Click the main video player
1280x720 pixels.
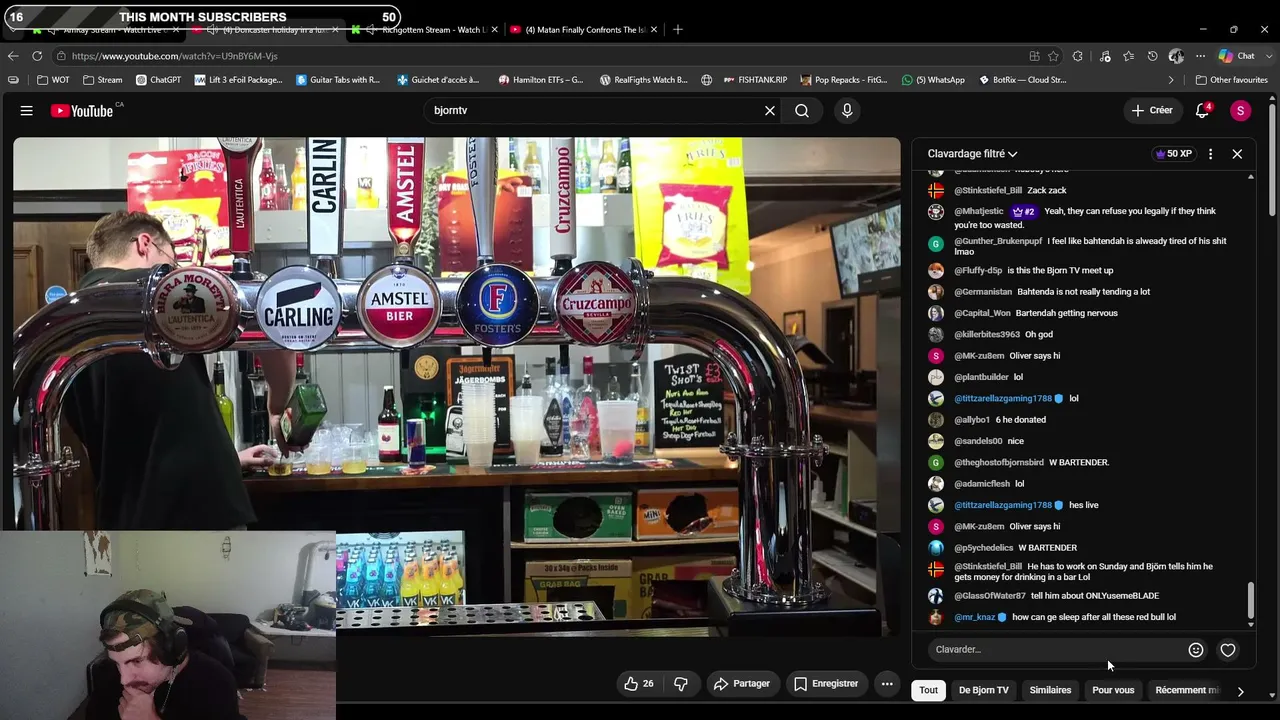[457, 386]
